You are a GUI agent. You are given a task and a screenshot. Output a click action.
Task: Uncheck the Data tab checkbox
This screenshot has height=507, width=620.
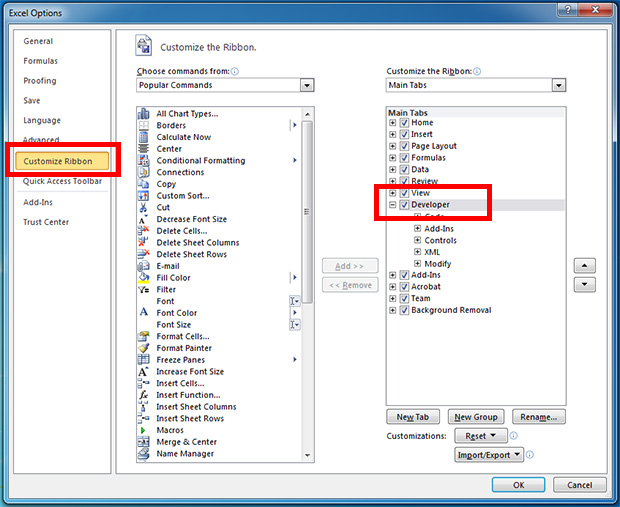pos(404,169)
